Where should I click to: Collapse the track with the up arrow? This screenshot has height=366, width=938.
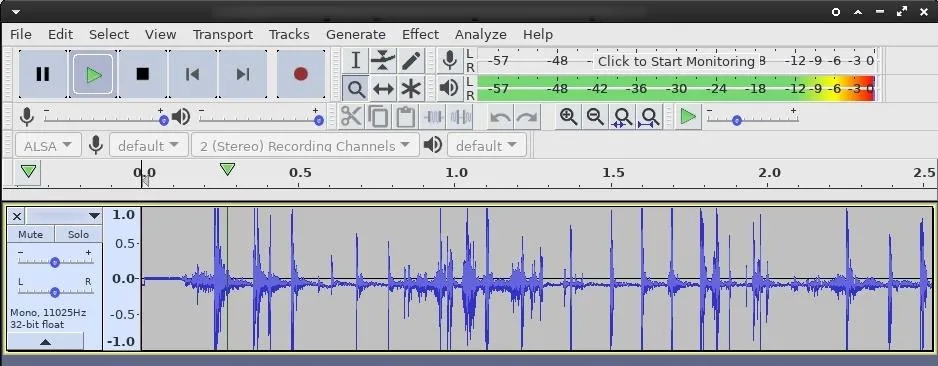[x=45, y=342]
